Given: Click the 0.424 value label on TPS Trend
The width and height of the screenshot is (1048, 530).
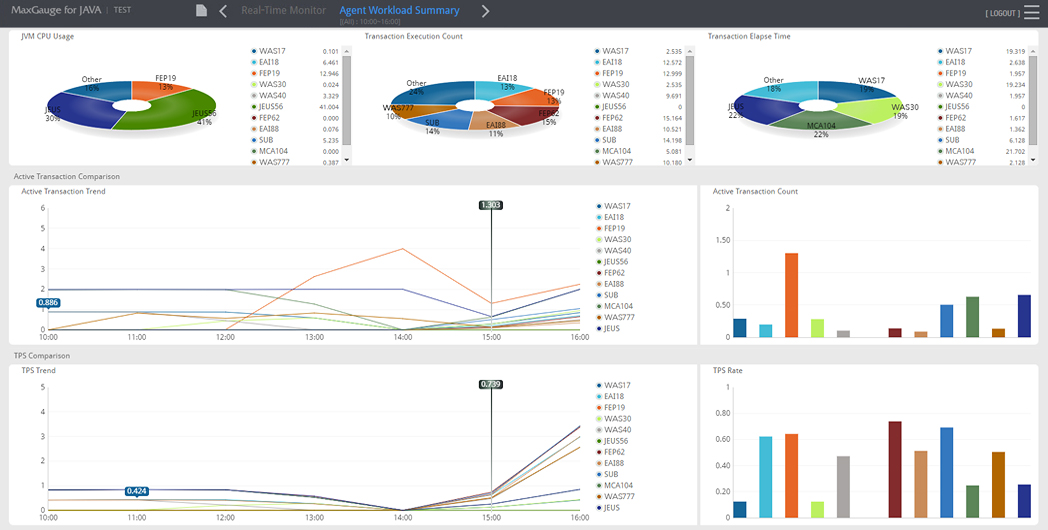Looking at the screenshot, I should click(136, 491).
